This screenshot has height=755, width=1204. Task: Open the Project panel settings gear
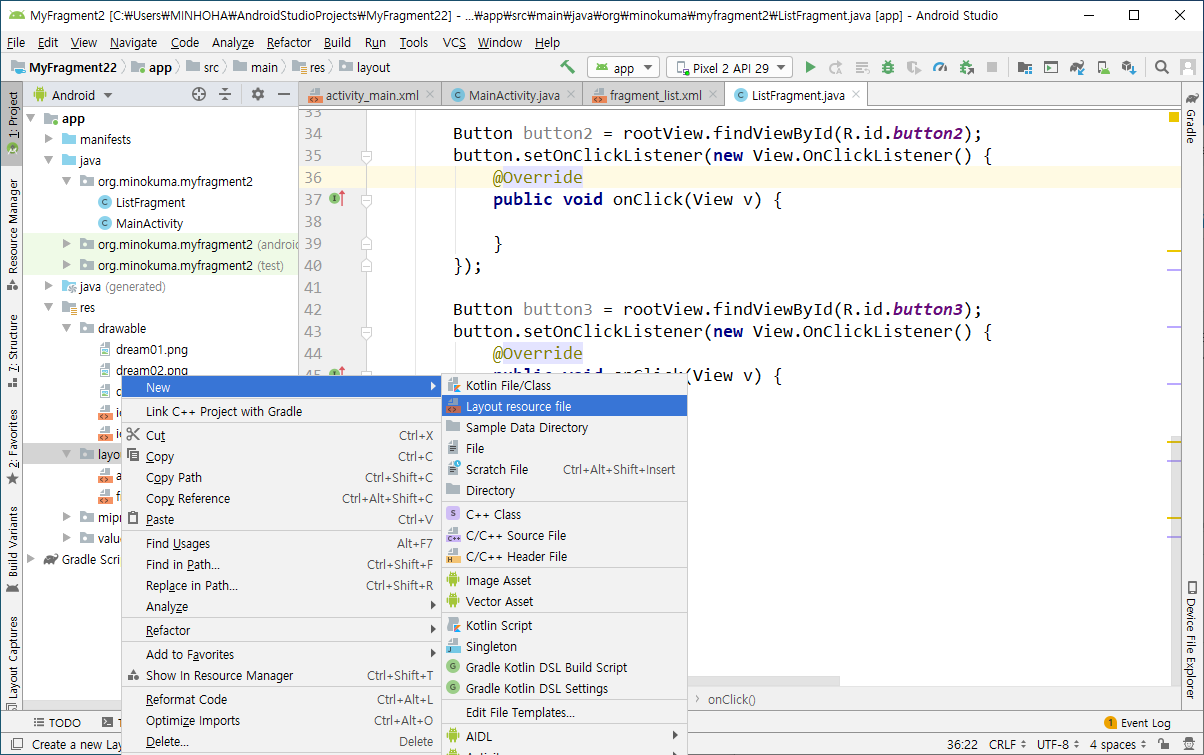(x=258, y=95)
